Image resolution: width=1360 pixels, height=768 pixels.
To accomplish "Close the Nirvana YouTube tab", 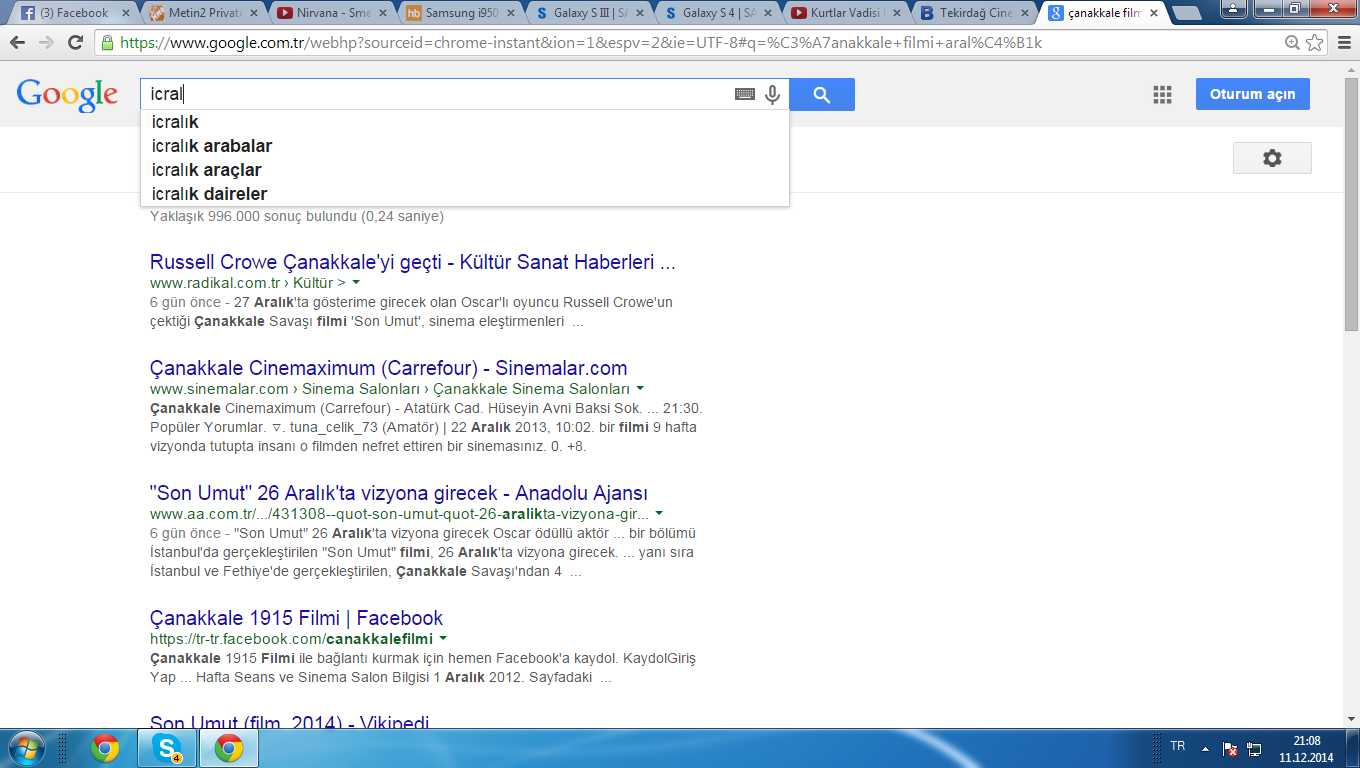I will (384, 14).
